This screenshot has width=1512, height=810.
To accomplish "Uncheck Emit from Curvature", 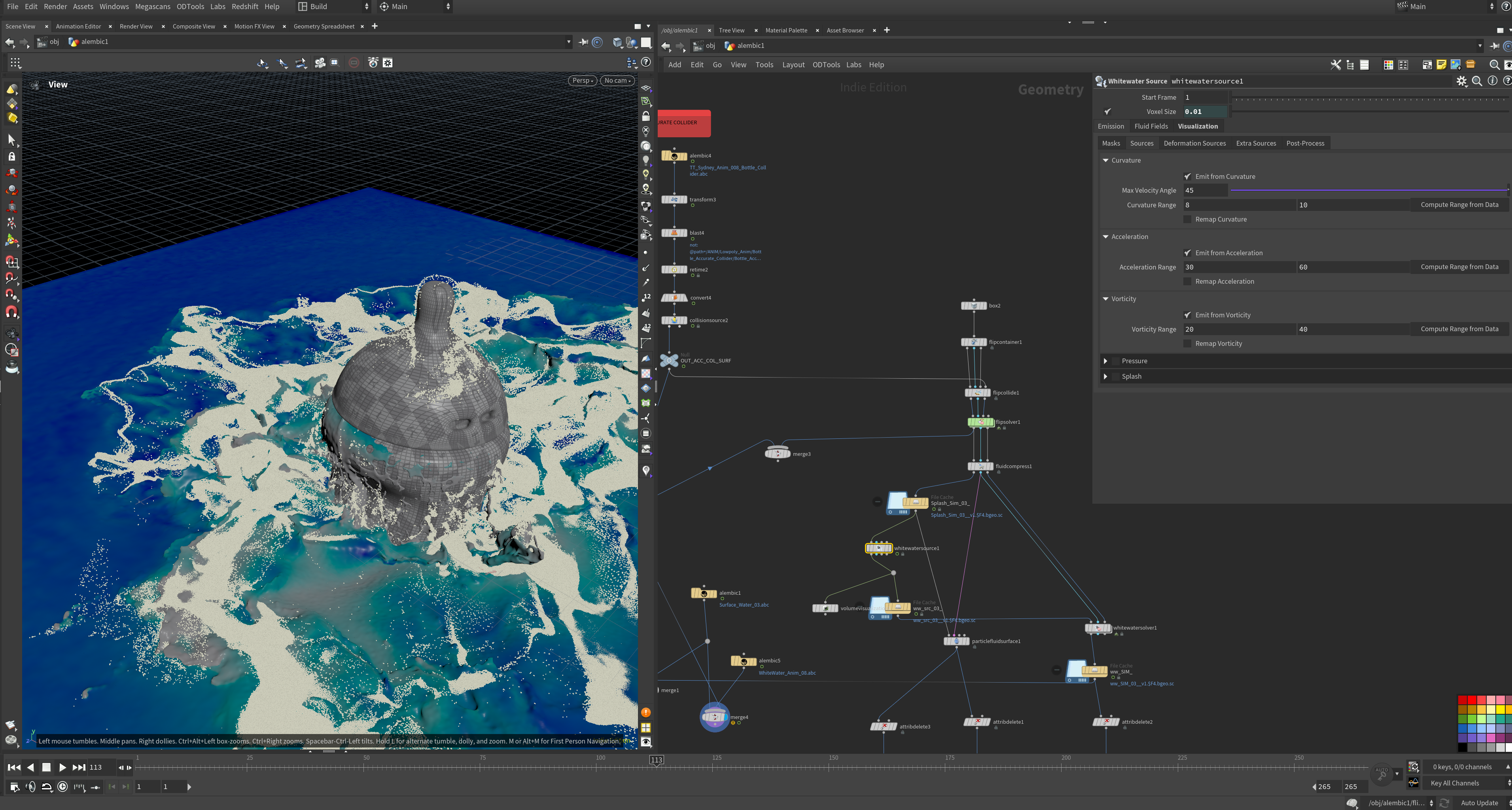I will [x=1187, y=176].
